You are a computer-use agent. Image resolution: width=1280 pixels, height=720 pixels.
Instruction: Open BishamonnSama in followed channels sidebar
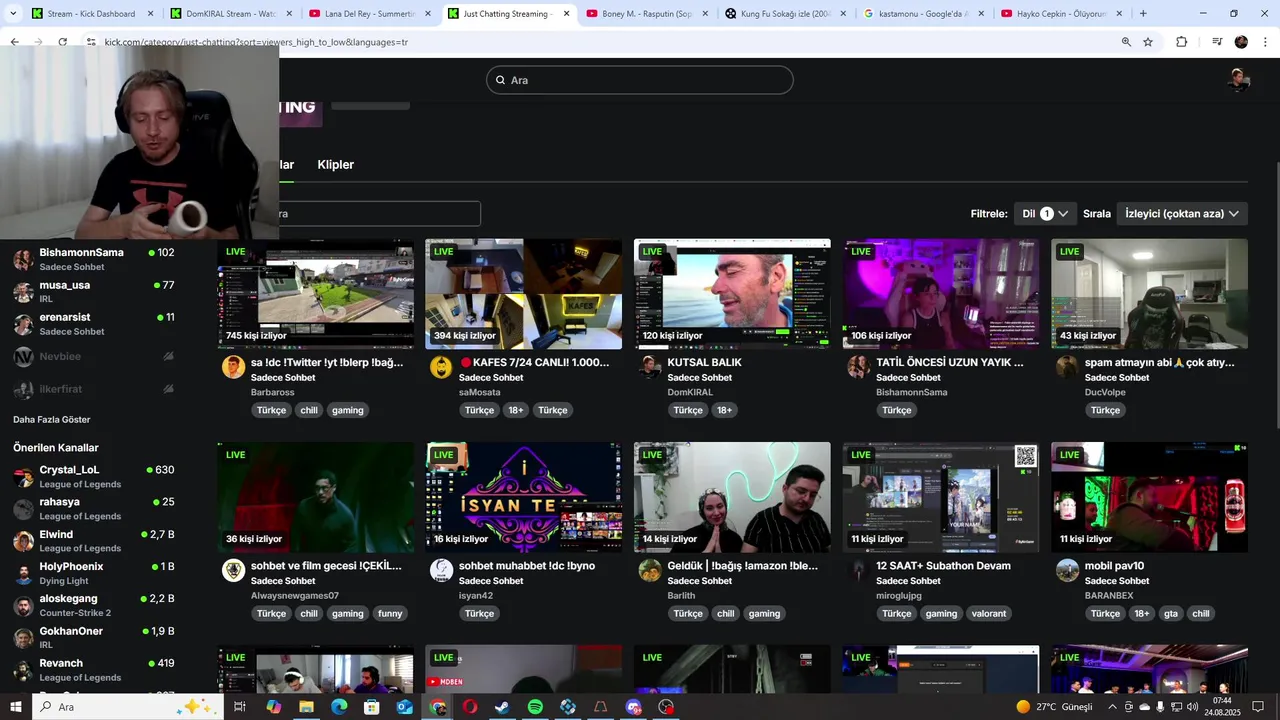point(95,259)
